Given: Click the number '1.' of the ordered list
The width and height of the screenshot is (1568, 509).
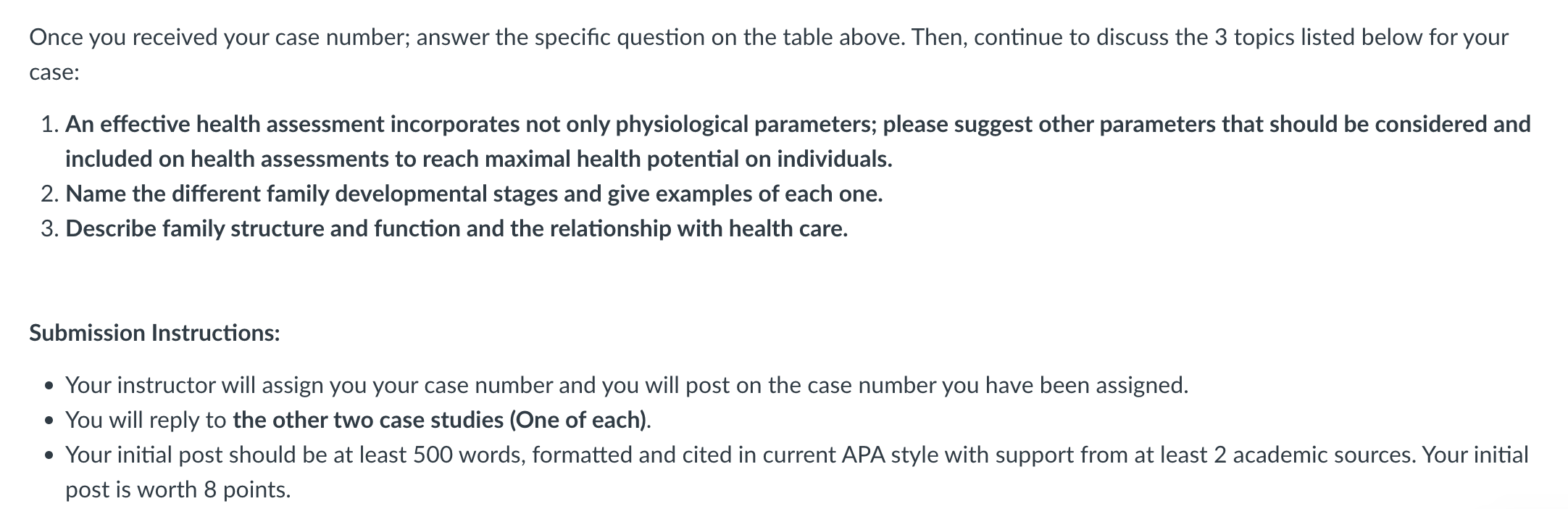Looking at the screenshot, I should (50, 124).
